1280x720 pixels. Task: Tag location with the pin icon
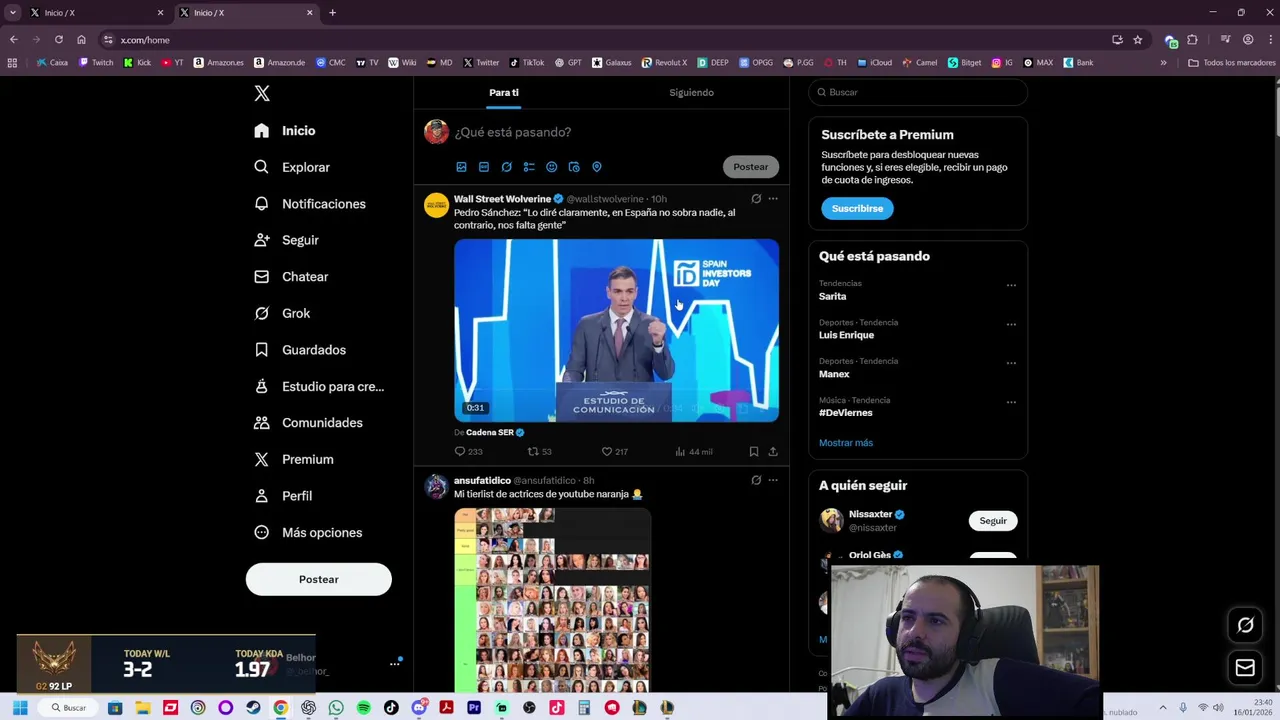coord(597,167)
